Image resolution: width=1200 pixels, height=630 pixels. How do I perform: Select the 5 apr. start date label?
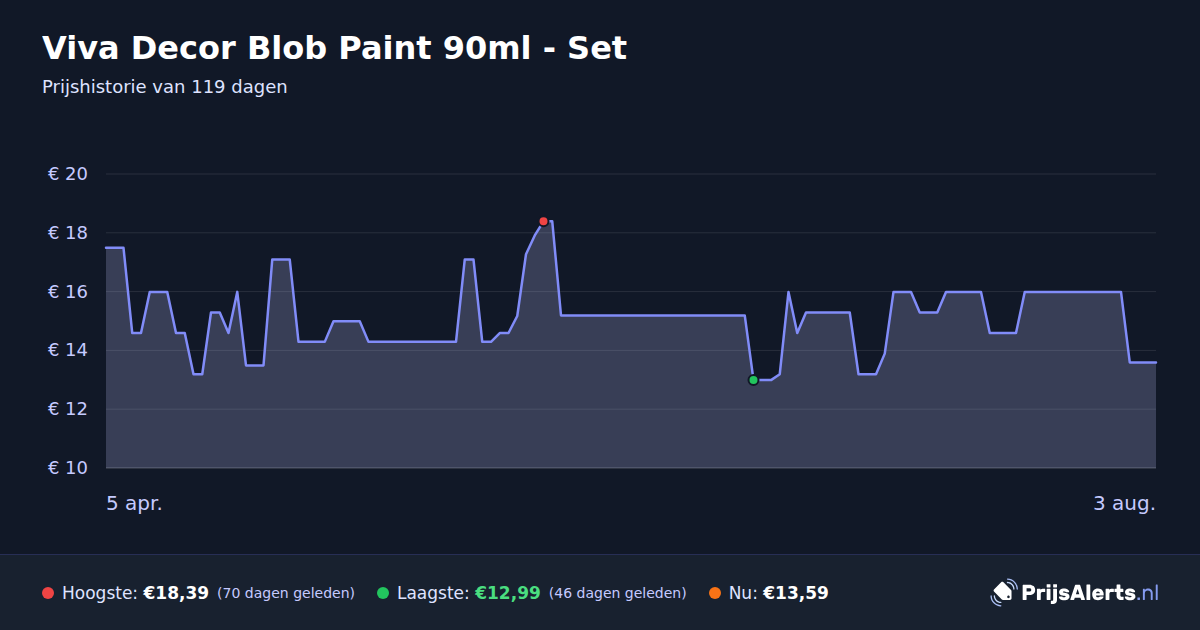pos(135,503)
